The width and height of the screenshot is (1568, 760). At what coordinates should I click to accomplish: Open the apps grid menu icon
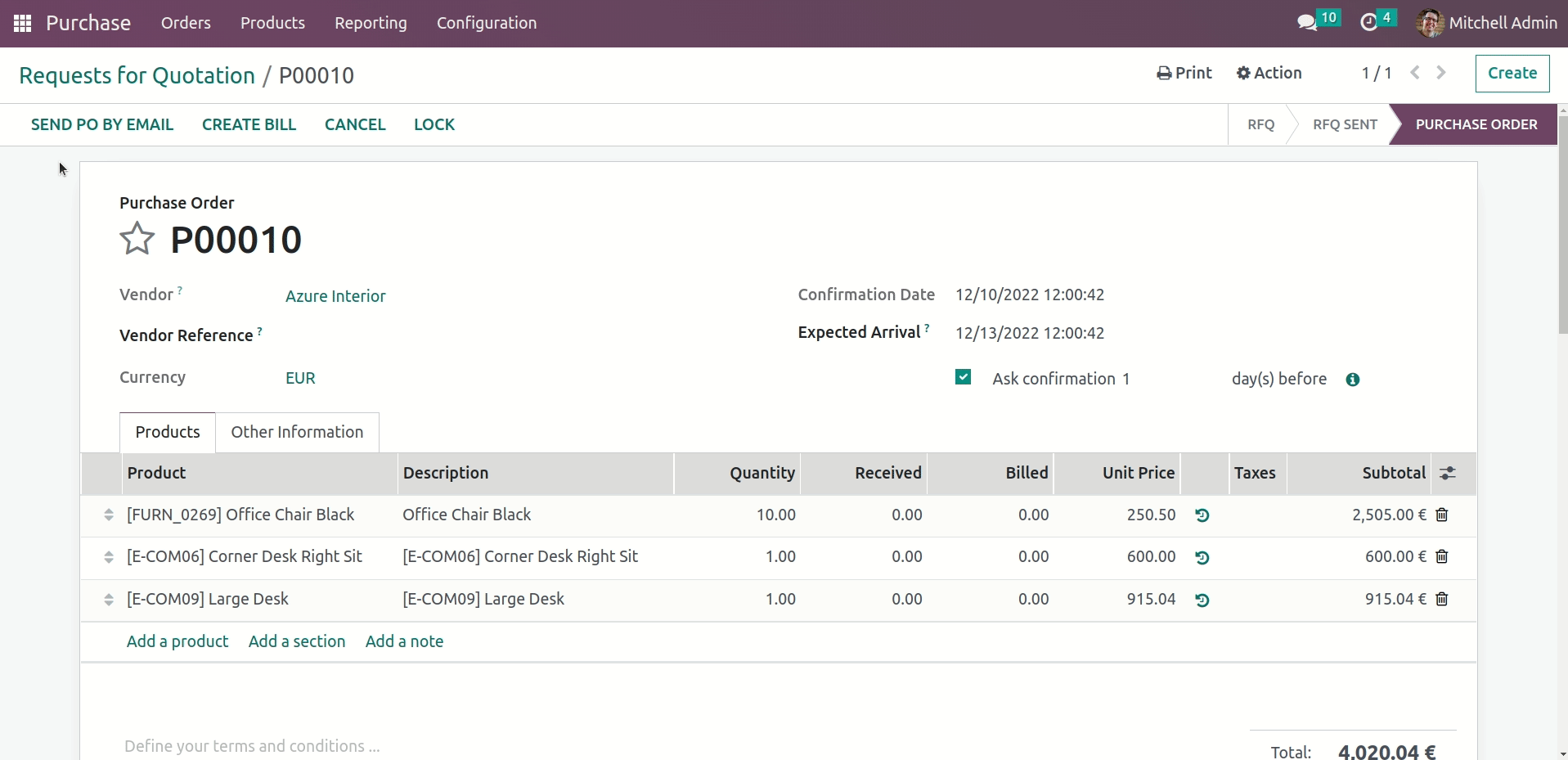pos(23,23)
